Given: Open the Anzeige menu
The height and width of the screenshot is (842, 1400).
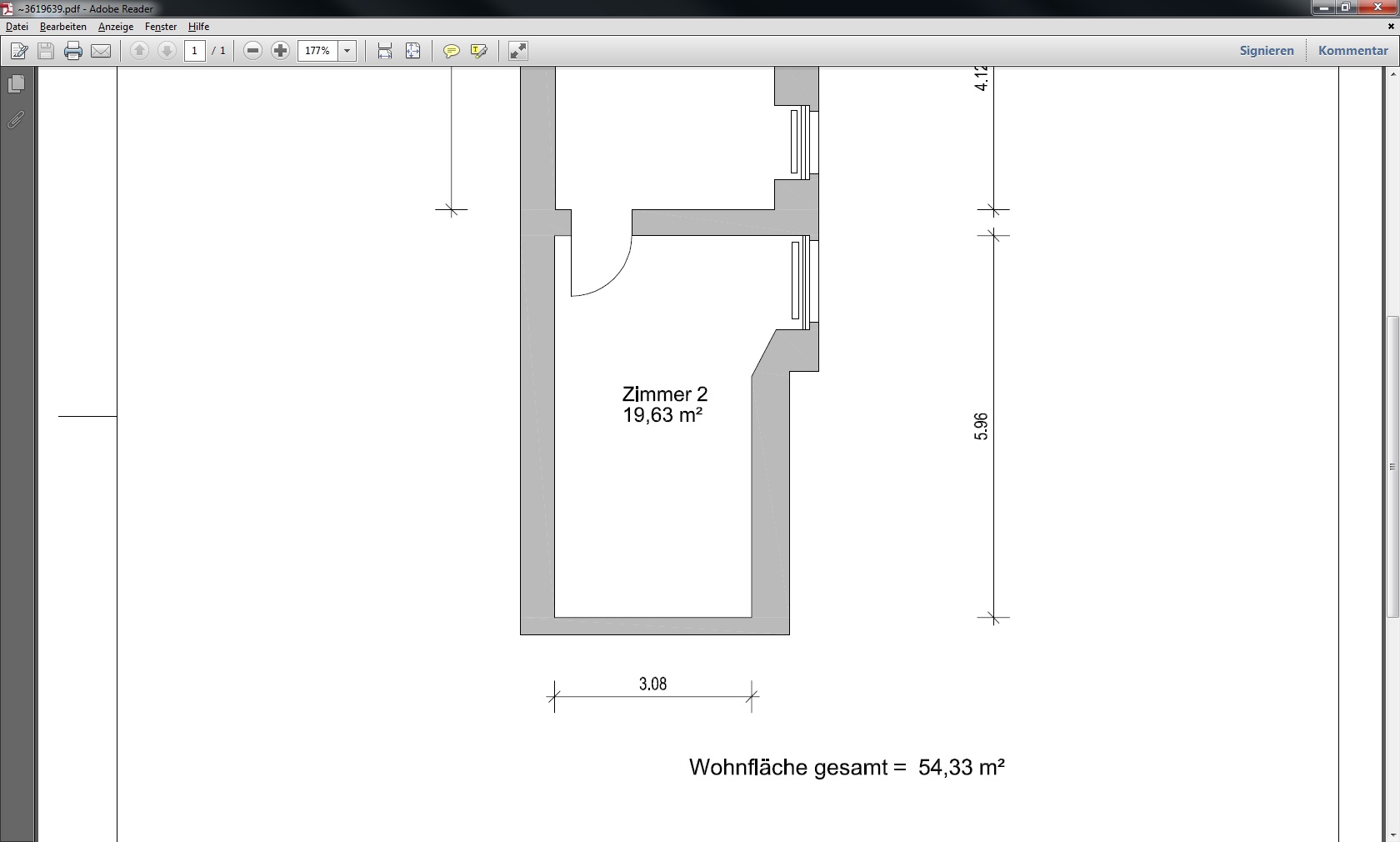Looking at the screenshot, I should 116,27.
